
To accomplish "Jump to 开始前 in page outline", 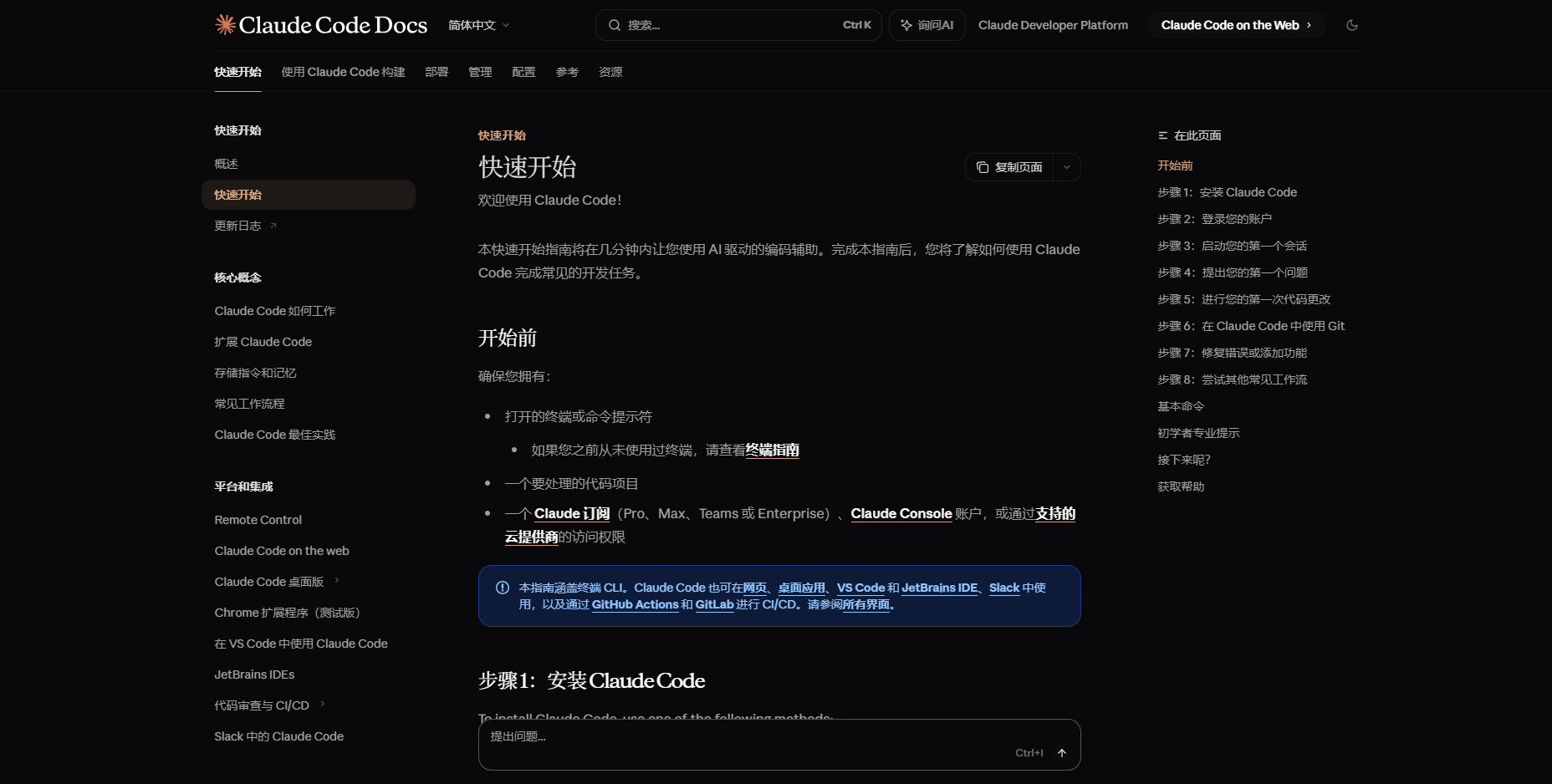I will tap(1175, 165).
